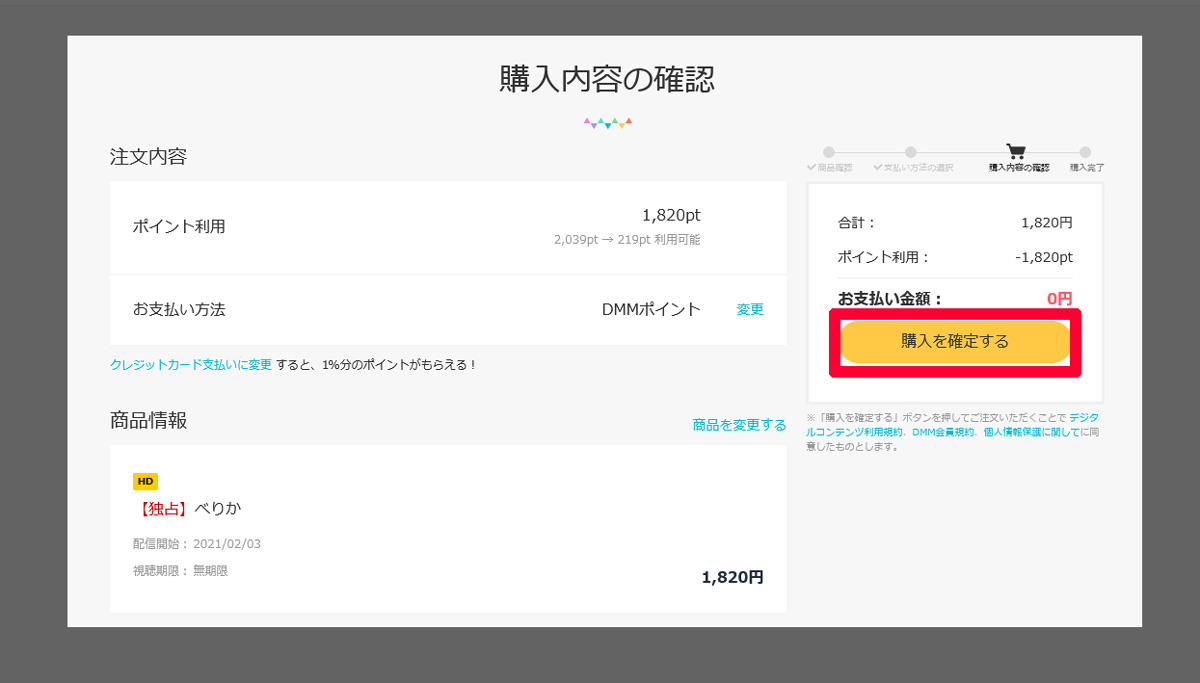Viewport: 1200px width, 683px height.
Task: Click the colorful bunting decoration under the title
Action: 608,124
